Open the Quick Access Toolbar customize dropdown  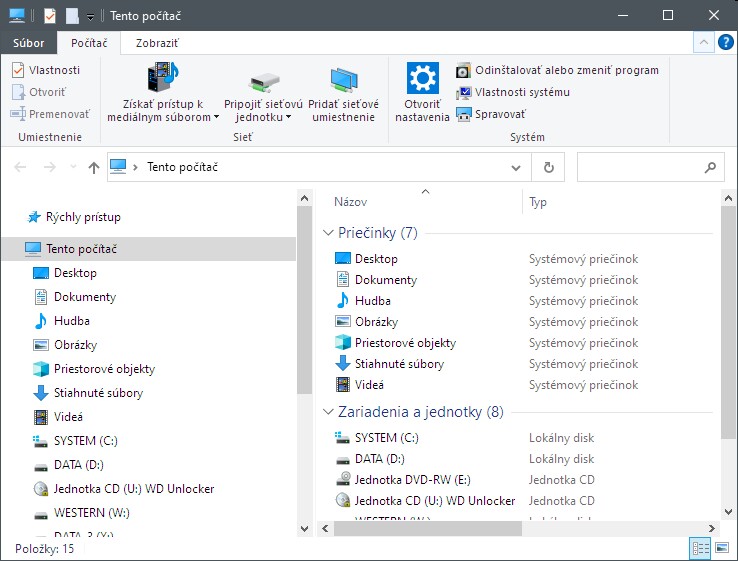90,17
